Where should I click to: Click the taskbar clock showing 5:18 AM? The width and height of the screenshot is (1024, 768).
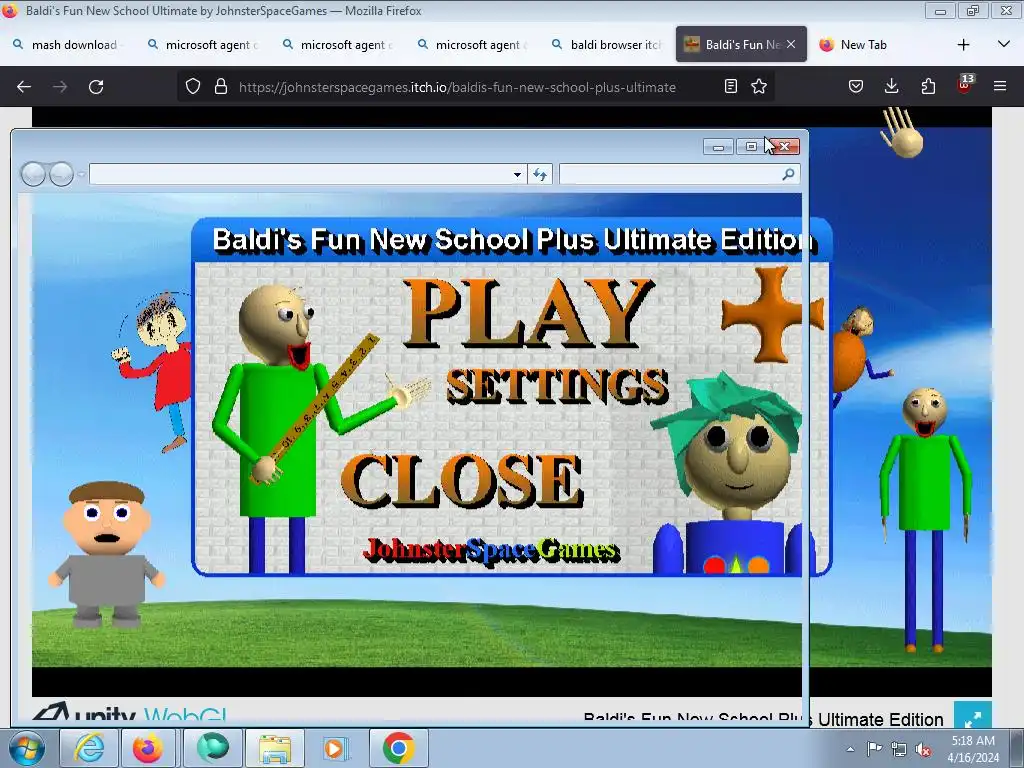coord(973,749)
